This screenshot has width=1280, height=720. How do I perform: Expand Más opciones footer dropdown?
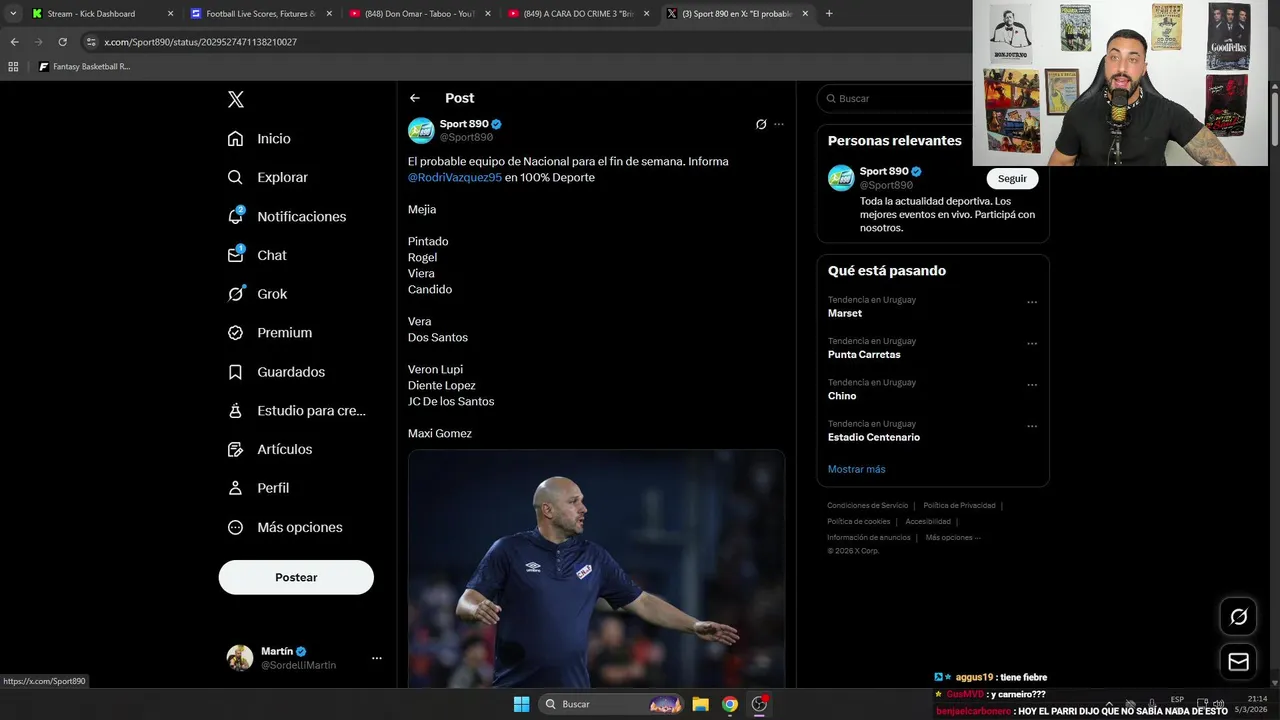[953, 538]
